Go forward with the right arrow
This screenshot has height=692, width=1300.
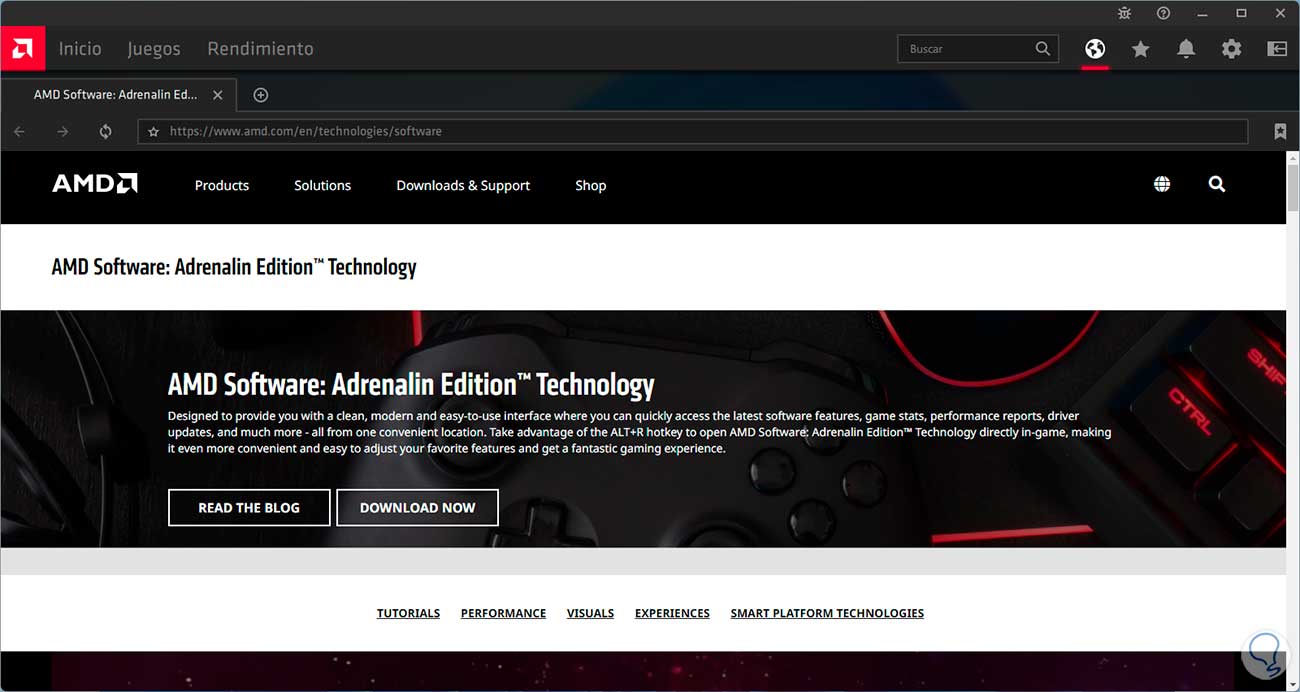coord(63,131)
